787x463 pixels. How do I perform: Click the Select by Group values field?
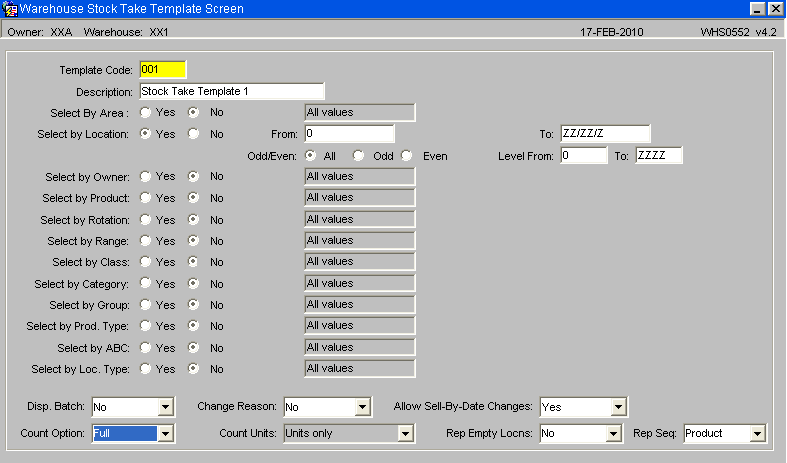360,304
